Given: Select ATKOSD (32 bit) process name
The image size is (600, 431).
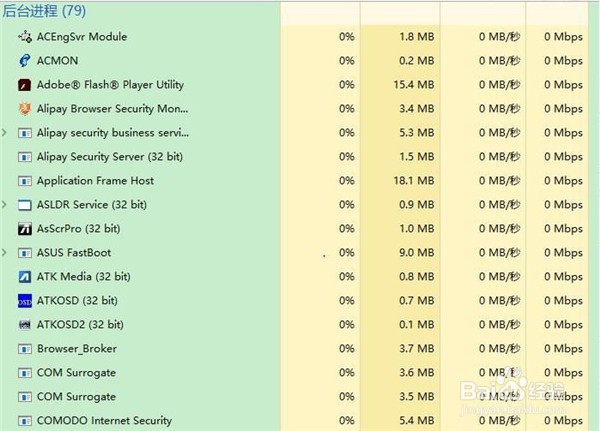Looking at the screenshot, I should [x=77, y=301].
